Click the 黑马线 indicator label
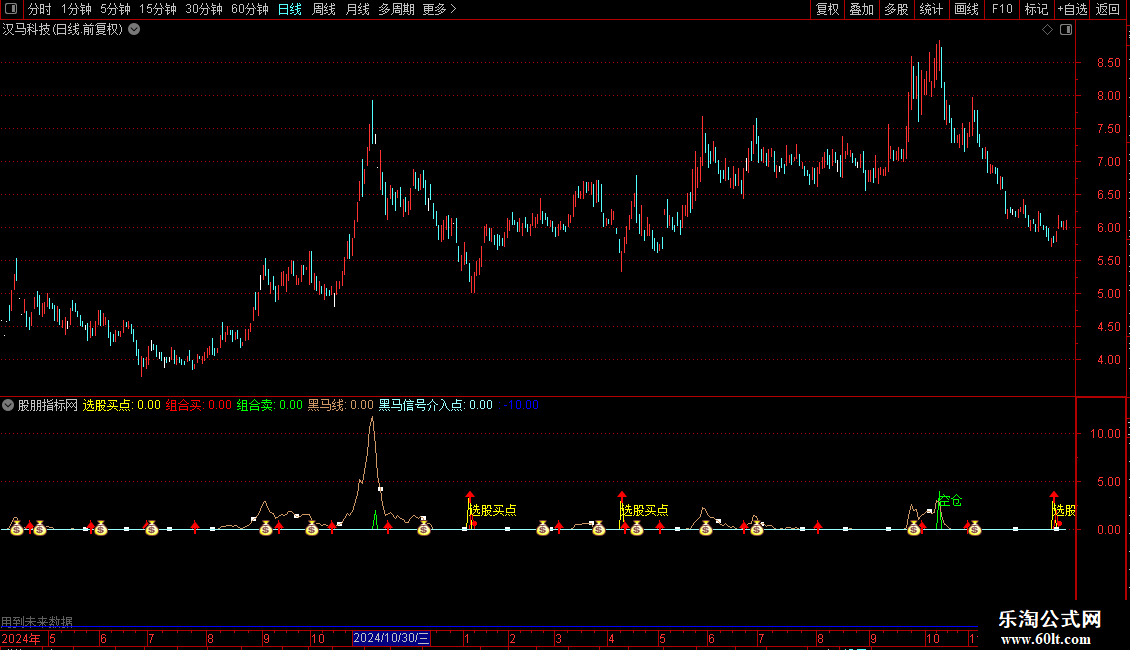Viewport: 1130px width, 650px height. point(326,405)
